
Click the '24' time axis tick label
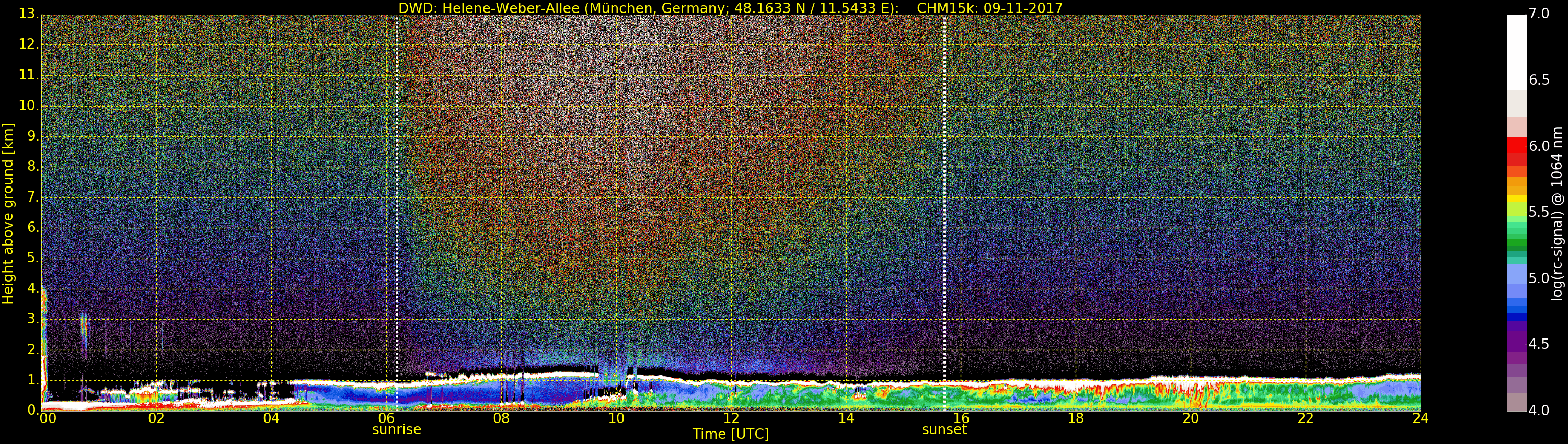(x=1420, y=418)
